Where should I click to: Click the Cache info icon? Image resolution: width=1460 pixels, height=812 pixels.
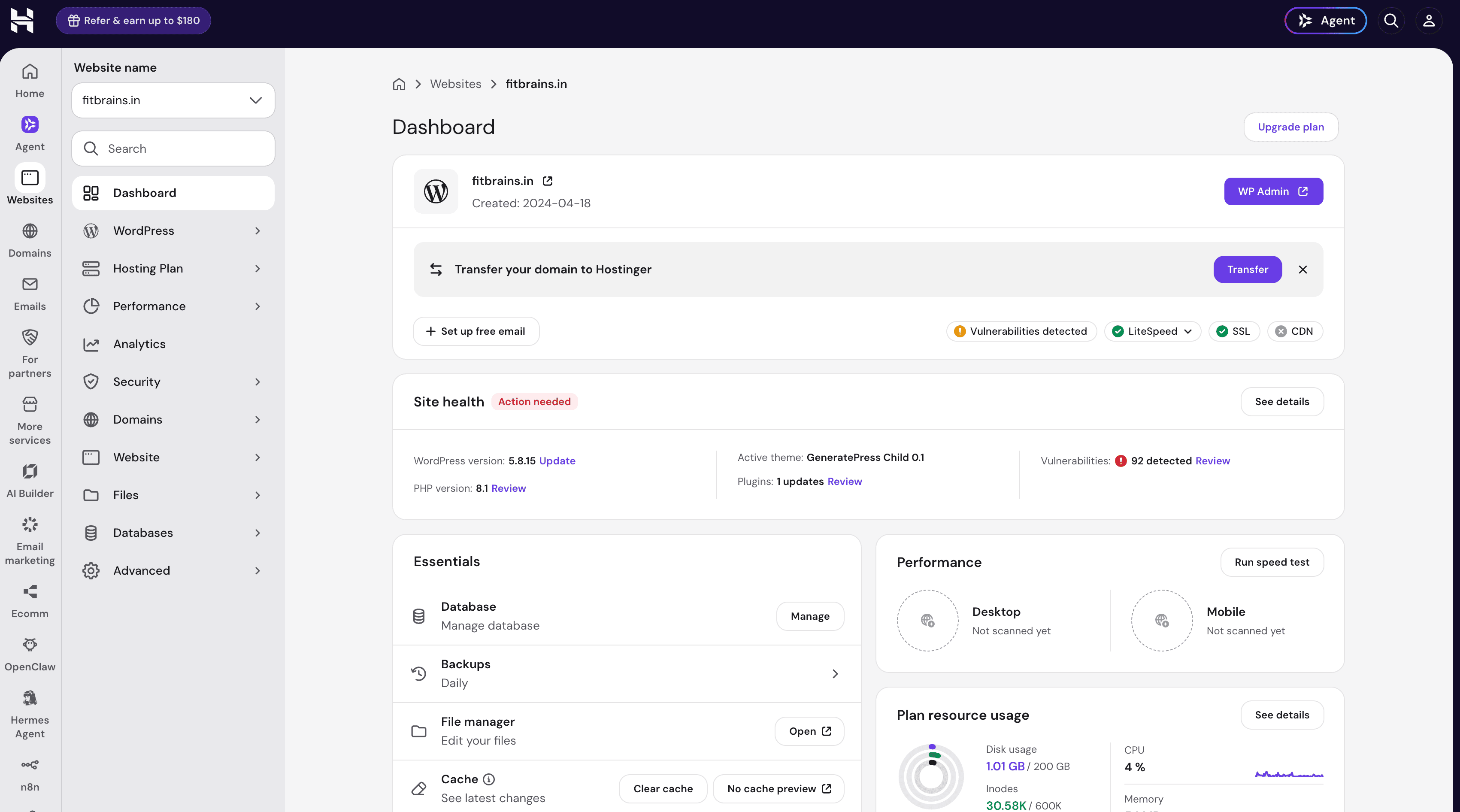488,779
